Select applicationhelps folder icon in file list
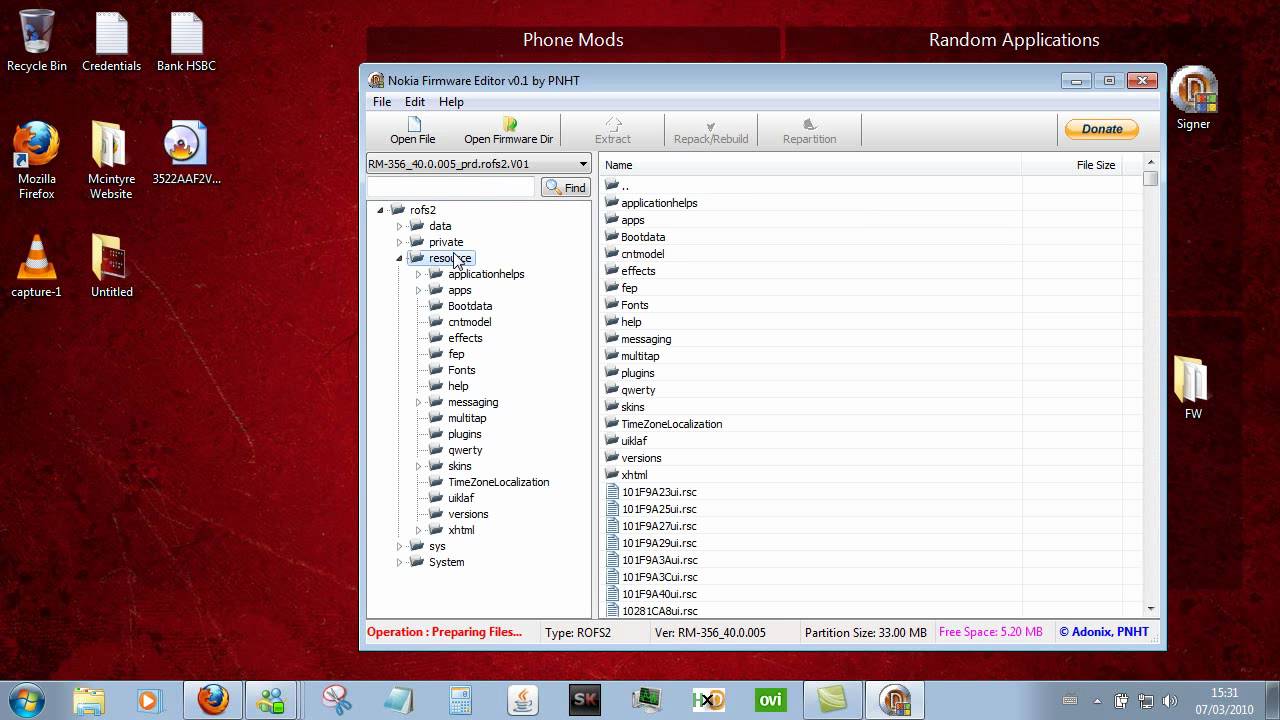 pyautogui.click(x=612, y=202)
